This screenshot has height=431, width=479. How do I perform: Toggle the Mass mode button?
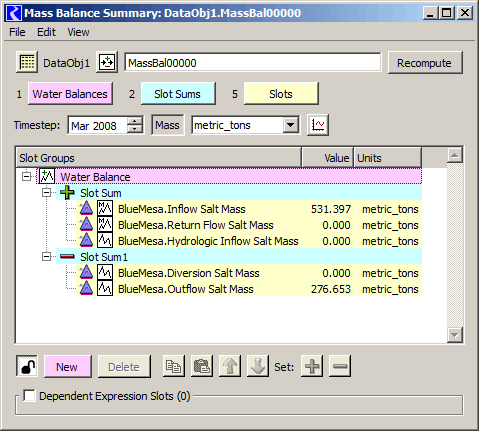[168, 125]
